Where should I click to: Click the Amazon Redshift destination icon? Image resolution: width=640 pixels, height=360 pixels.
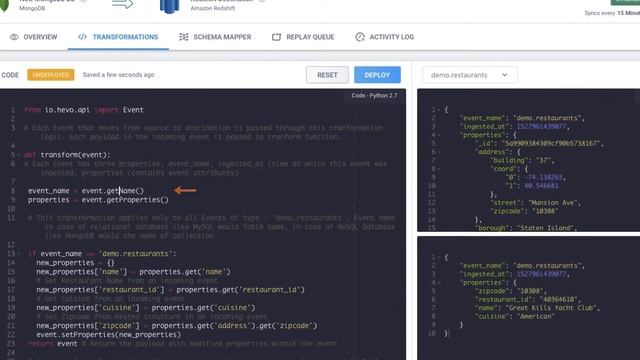tap(169, 6)
